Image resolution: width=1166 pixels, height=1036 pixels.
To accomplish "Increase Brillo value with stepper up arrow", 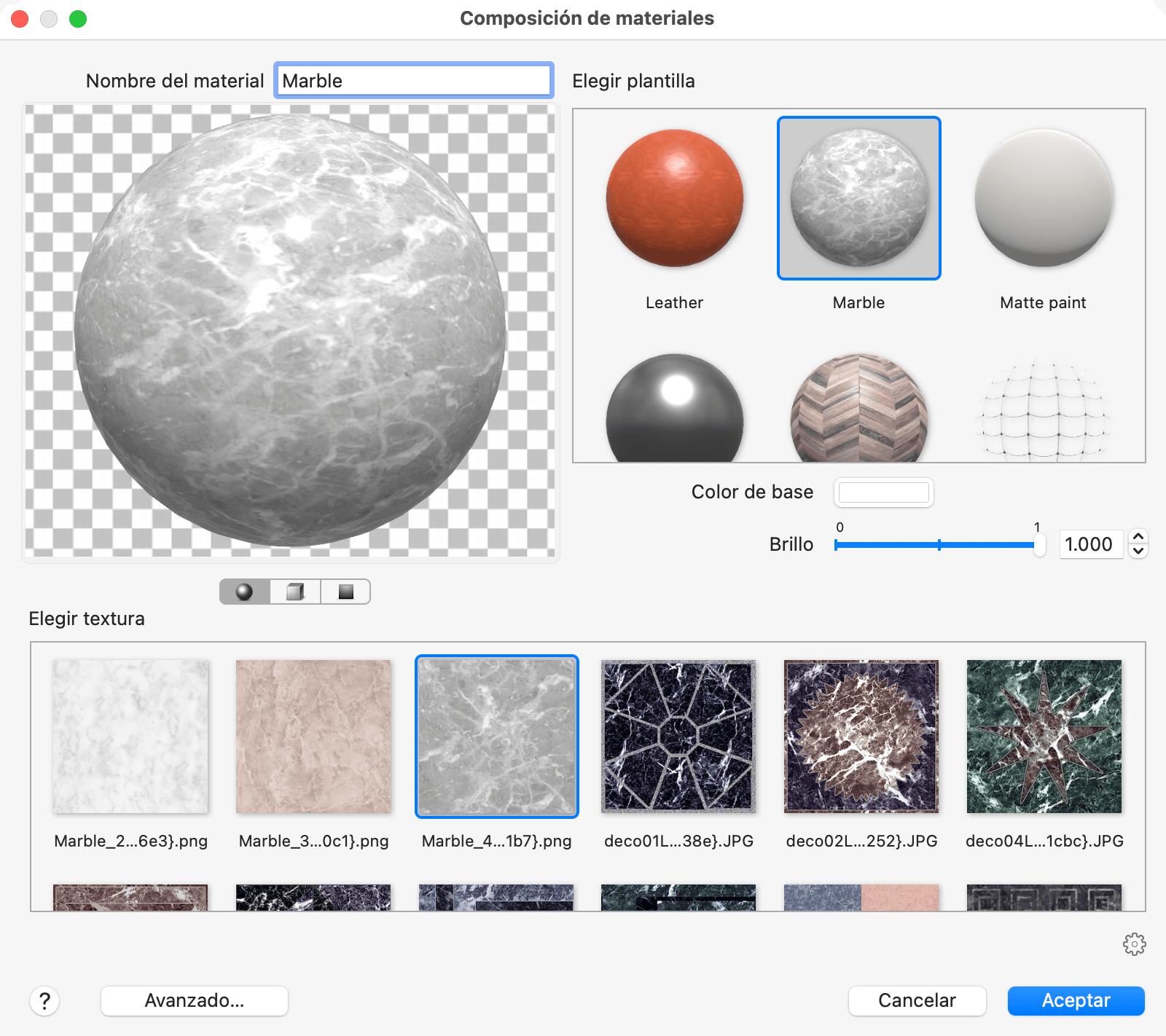I will [x=1138, y=538].
